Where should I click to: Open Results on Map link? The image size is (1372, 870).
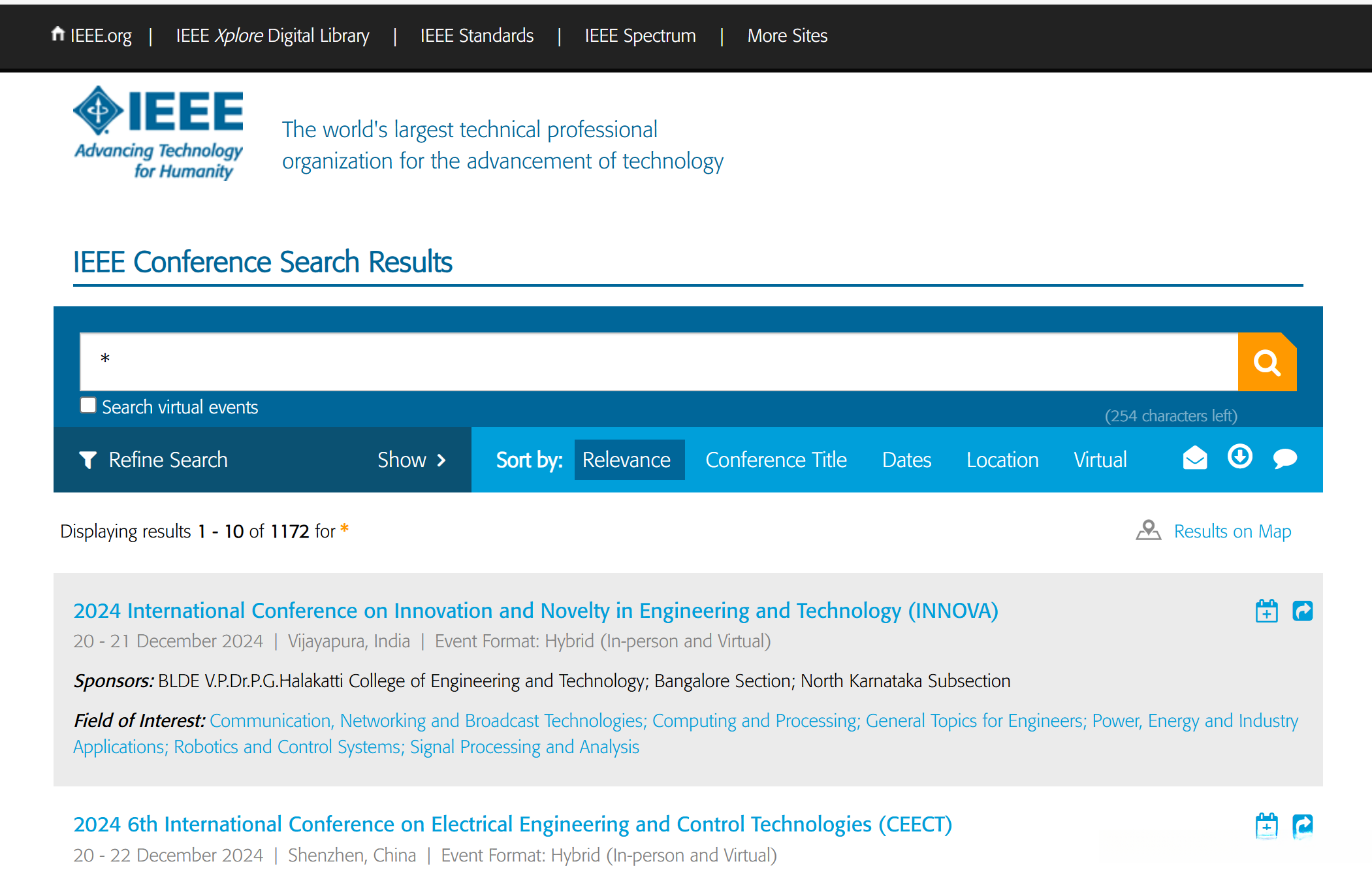[1232, 531]
